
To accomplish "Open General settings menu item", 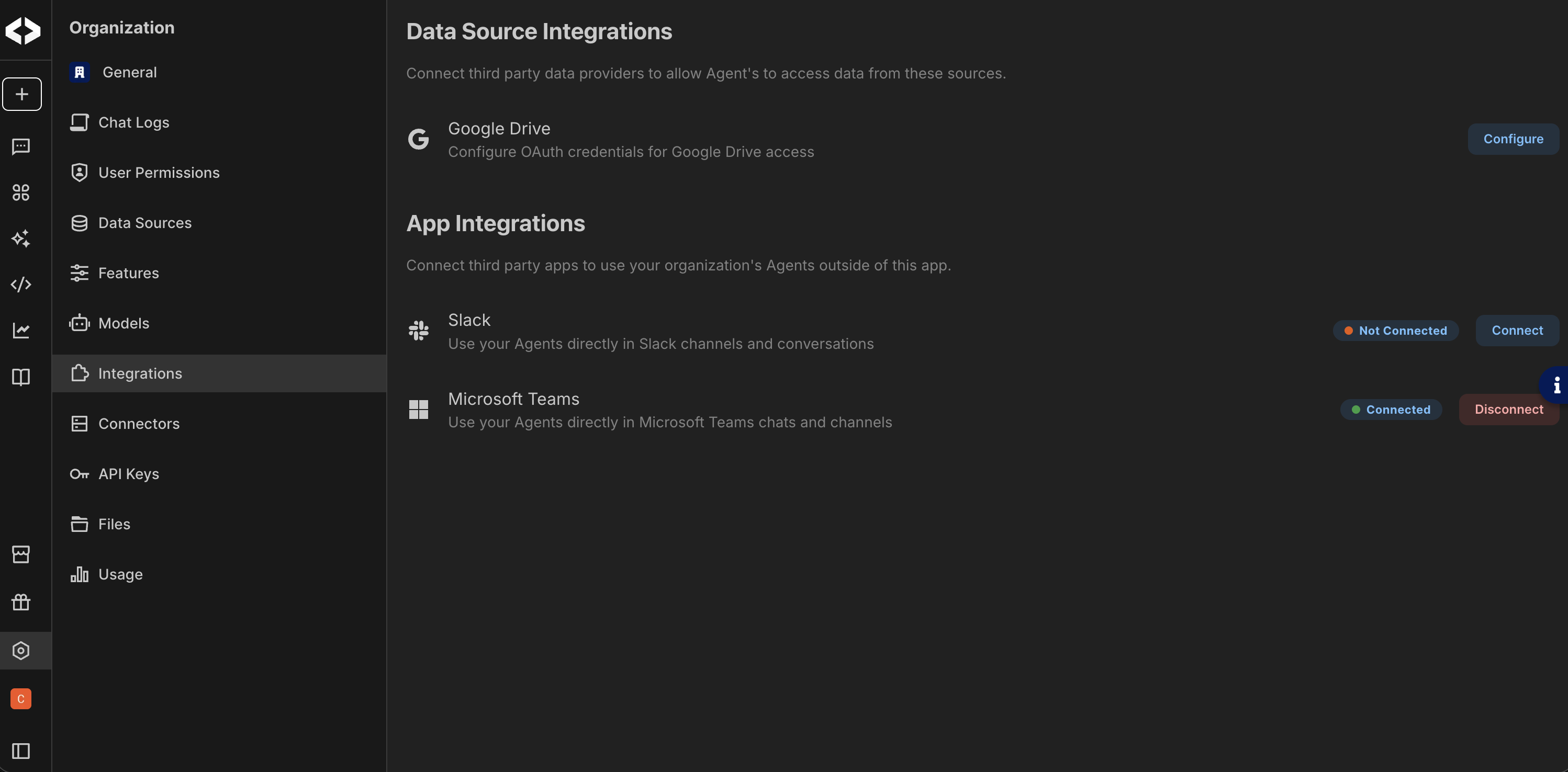I will (x=219, y=72).
